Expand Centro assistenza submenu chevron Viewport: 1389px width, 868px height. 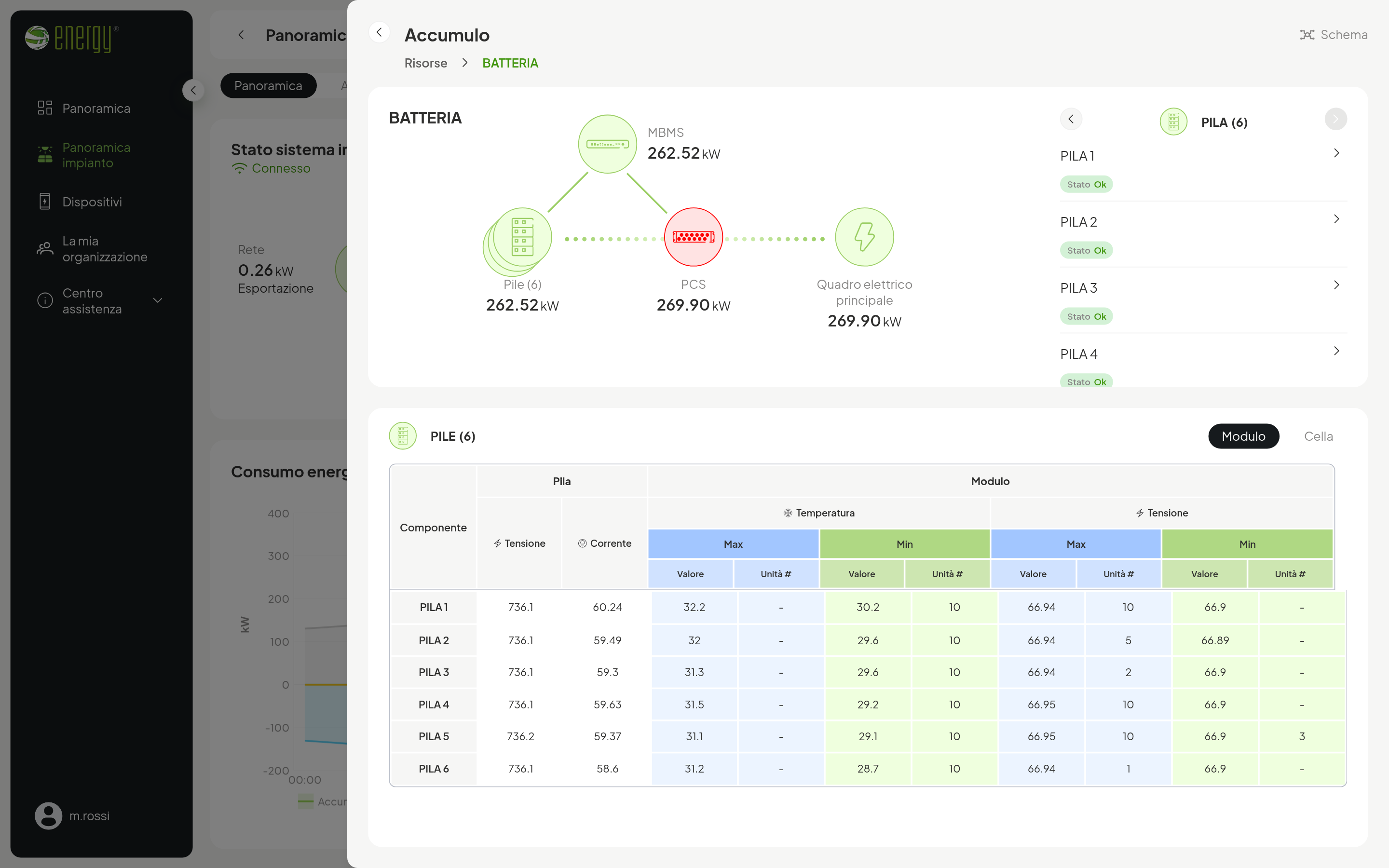[158, 300]
